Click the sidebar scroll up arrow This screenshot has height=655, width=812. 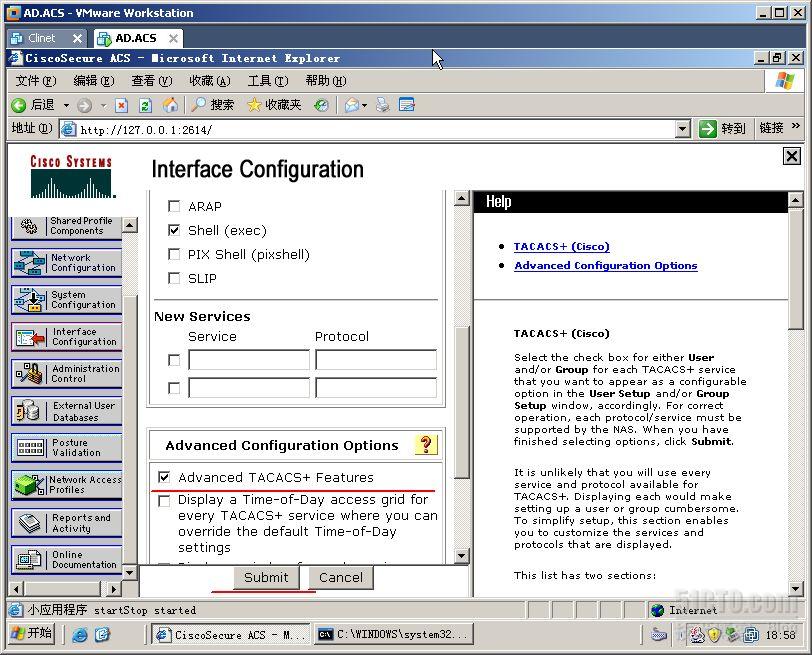[x=130, y=225]
